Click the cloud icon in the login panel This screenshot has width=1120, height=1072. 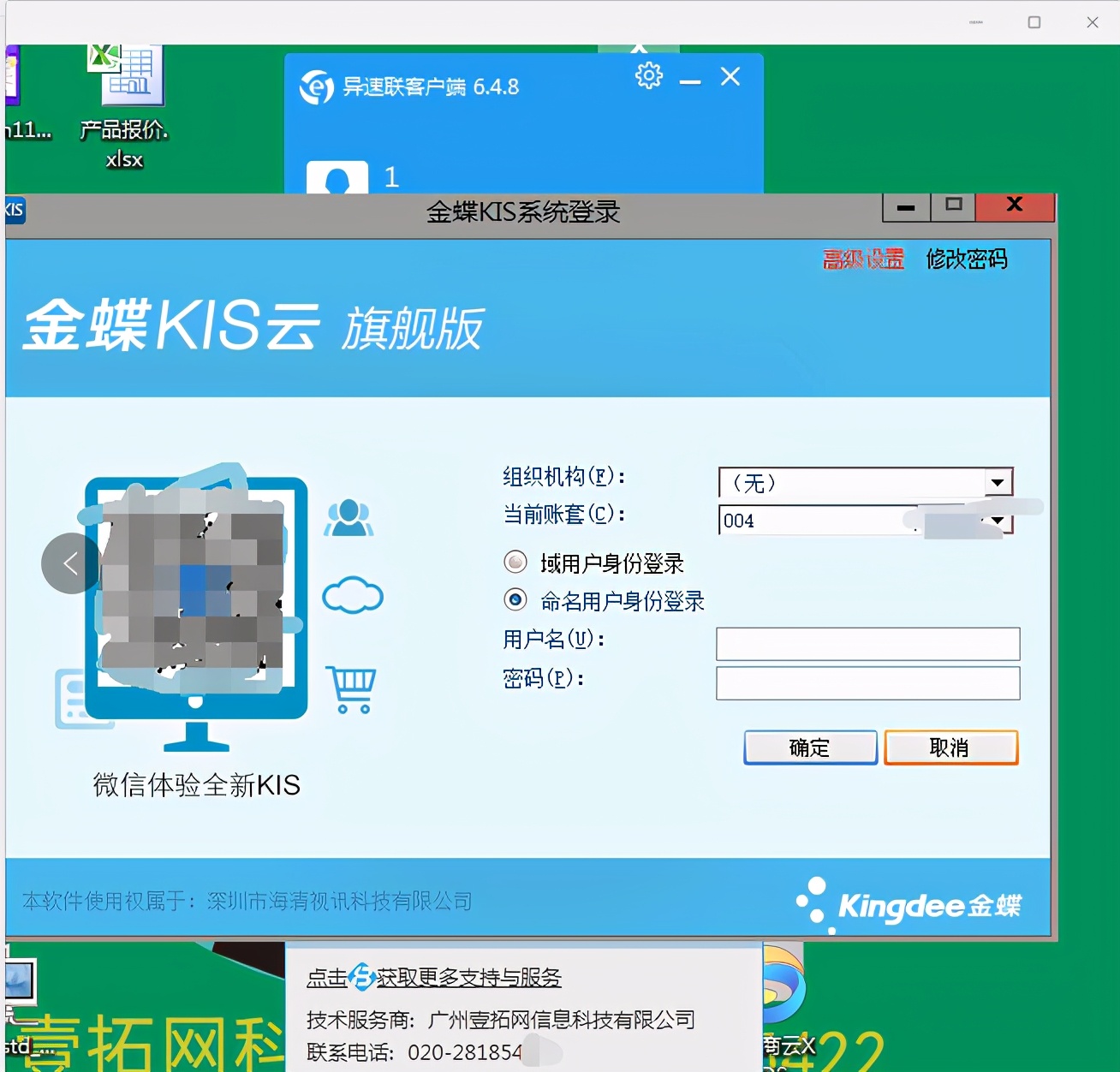(x=353, y=597)
